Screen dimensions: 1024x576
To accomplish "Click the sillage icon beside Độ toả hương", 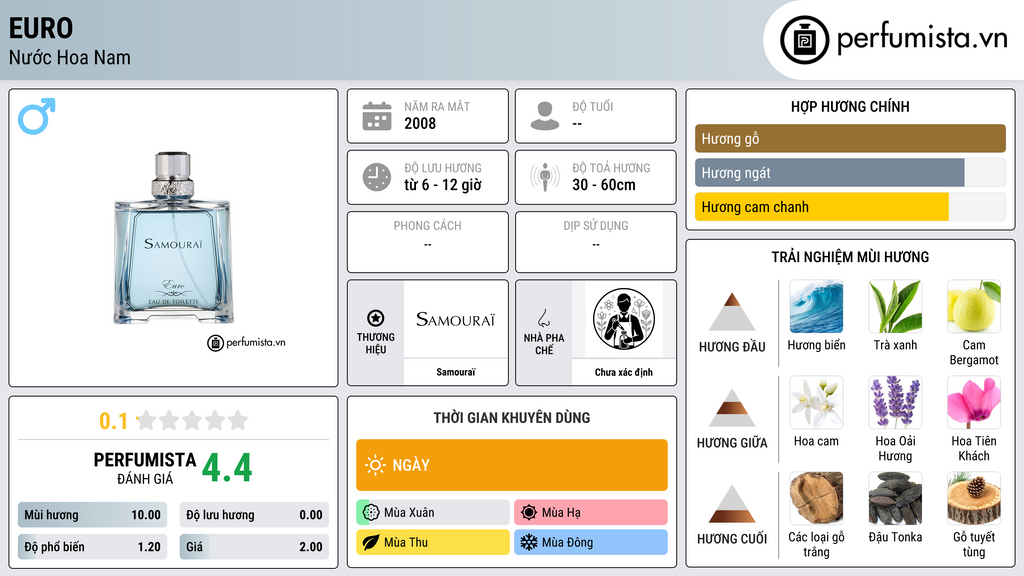I will (x=545, y=177).
